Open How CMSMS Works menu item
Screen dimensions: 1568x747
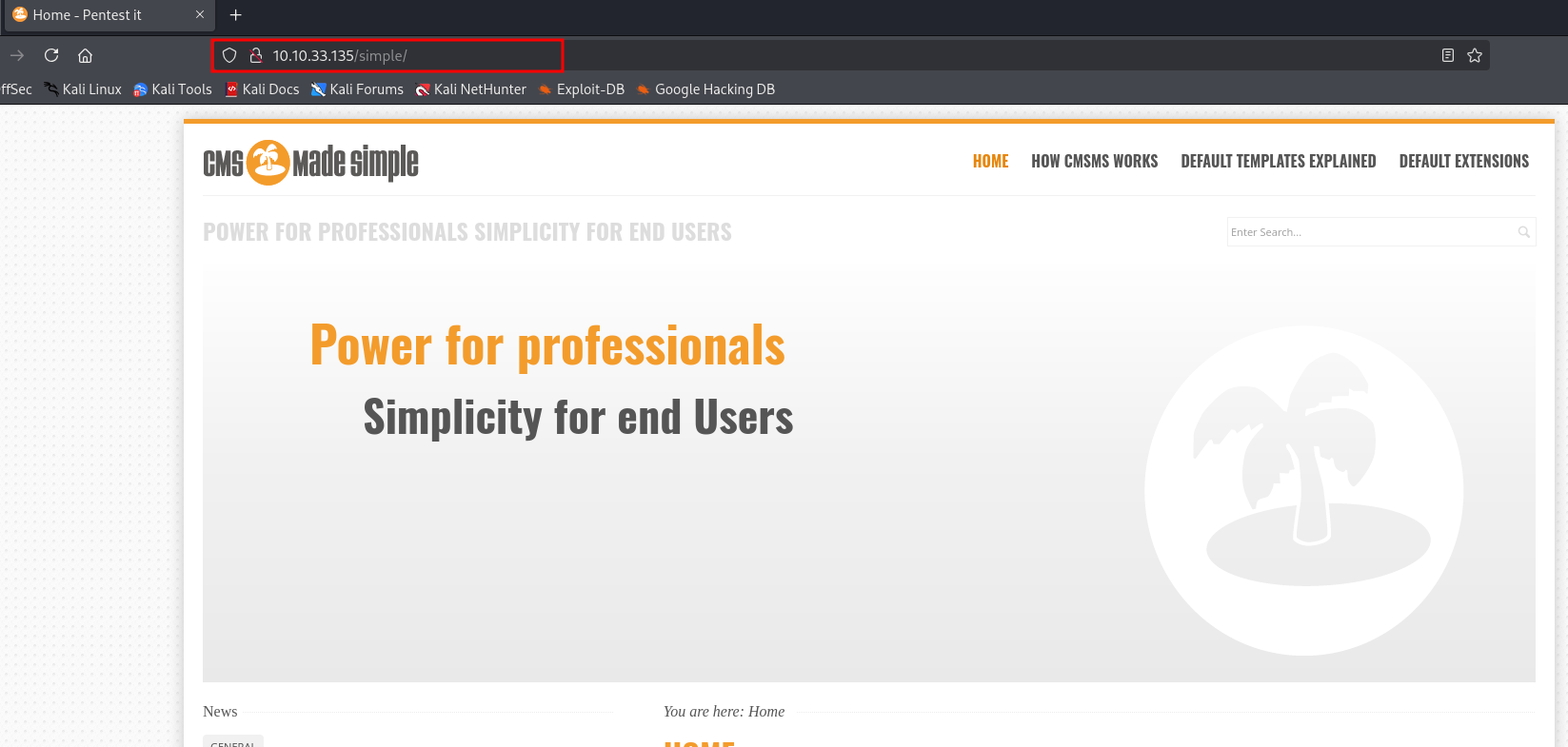coord(1094,161)
